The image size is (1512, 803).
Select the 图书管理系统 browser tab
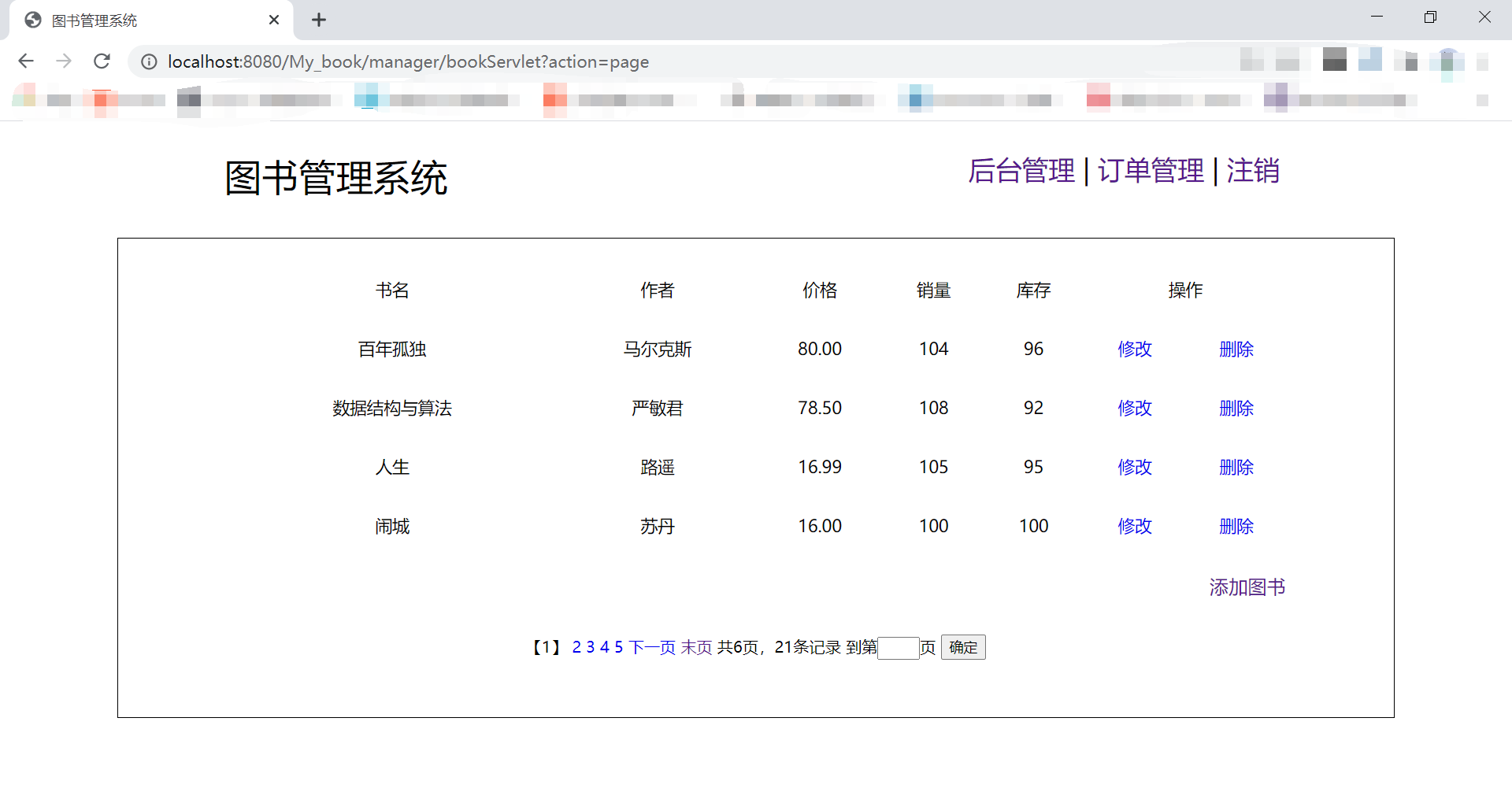point(151,20)
